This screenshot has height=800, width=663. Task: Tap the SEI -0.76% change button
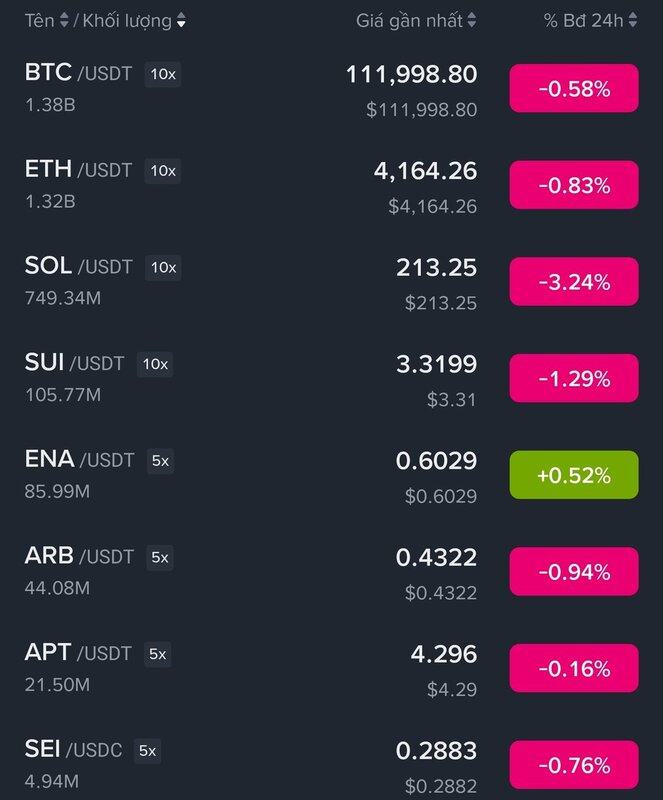tap(574, 765)
